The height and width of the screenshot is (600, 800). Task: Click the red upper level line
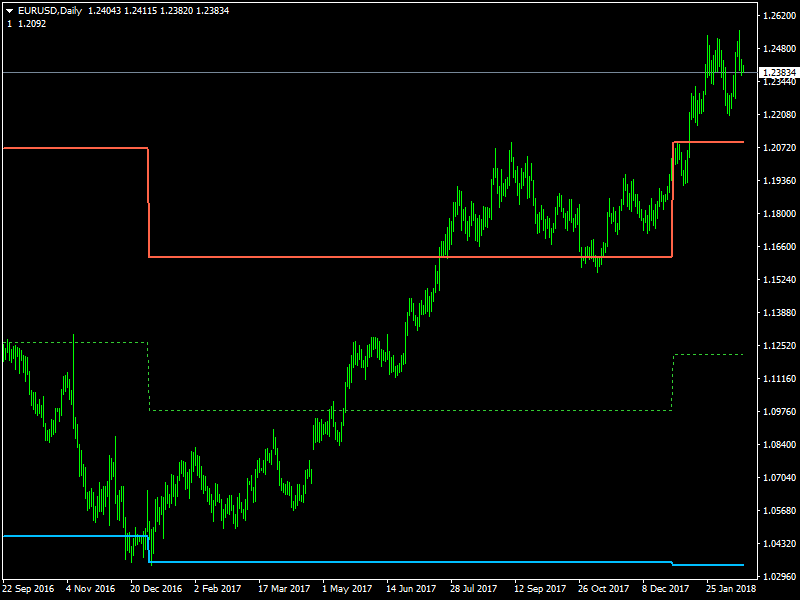[400, 257]
